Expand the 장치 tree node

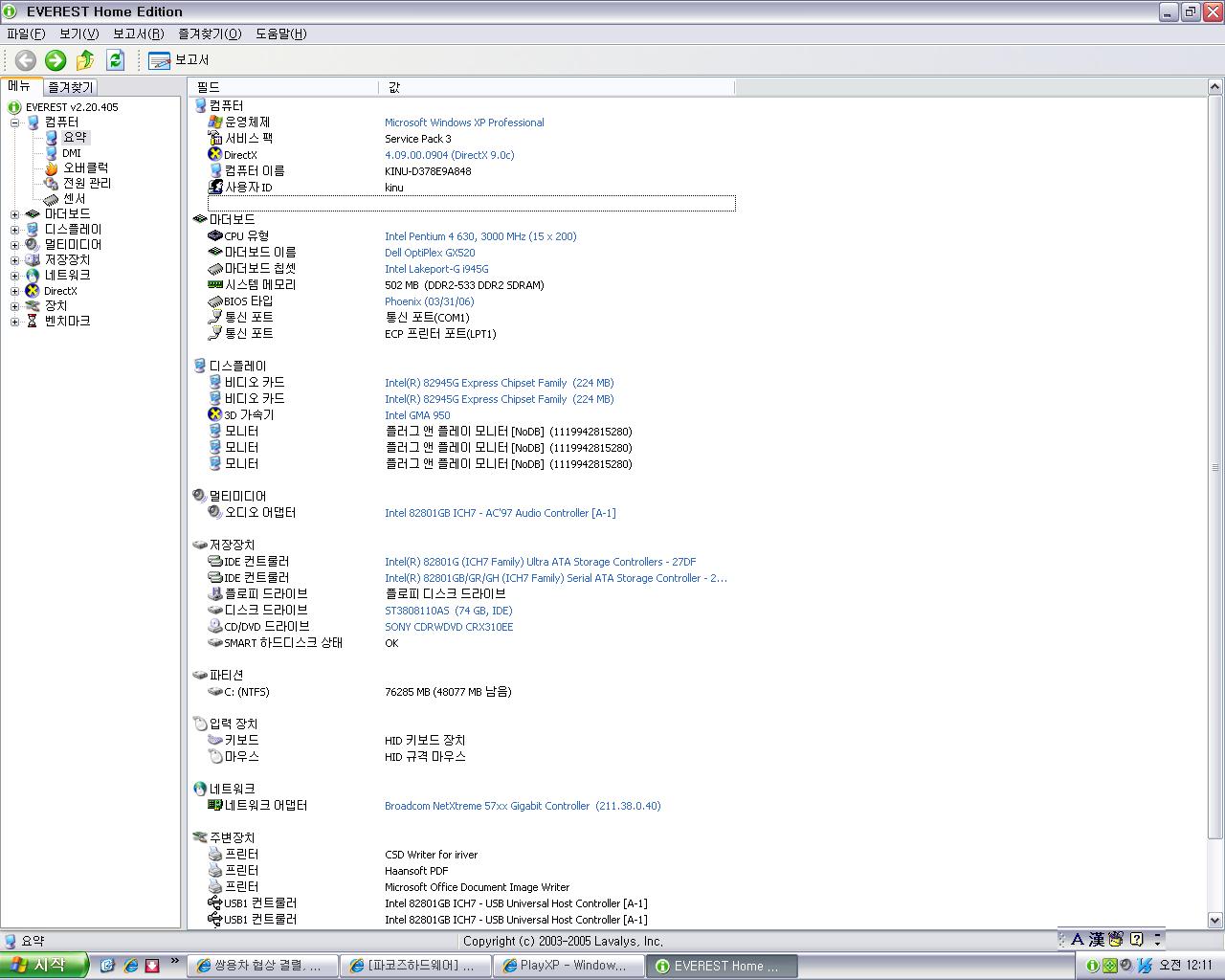[14, 306]
